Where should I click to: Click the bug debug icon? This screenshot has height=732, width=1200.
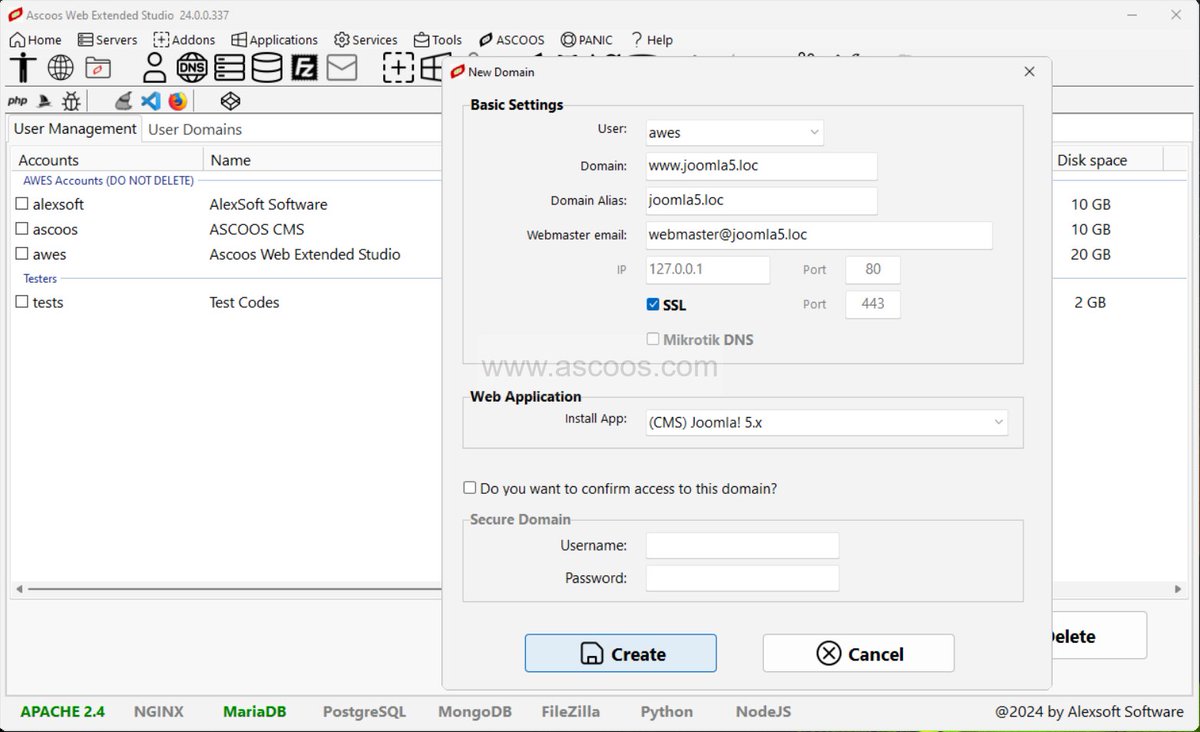(x=71, y=101)
